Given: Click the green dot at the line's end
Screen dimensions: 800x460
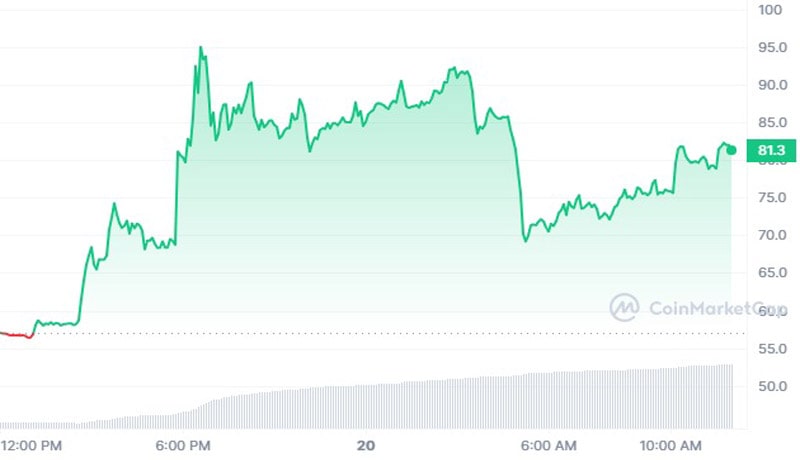Looking at the screenshot, I should [731, 150].
